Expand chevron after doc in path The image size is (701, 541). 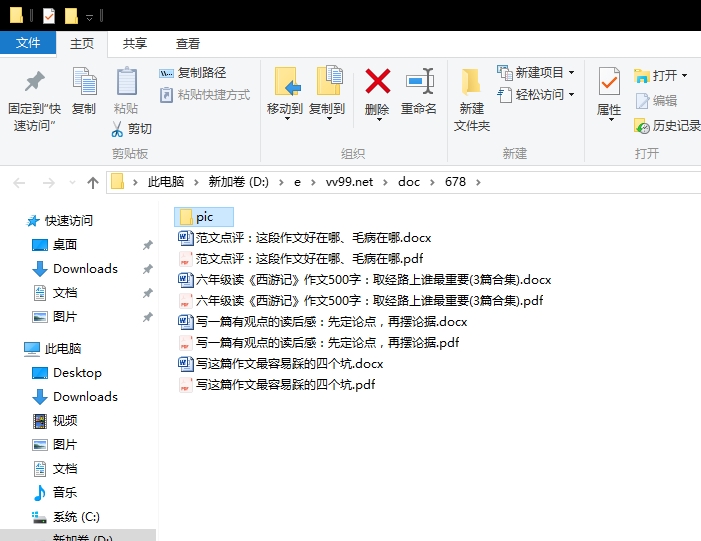(x=432, y=182)
